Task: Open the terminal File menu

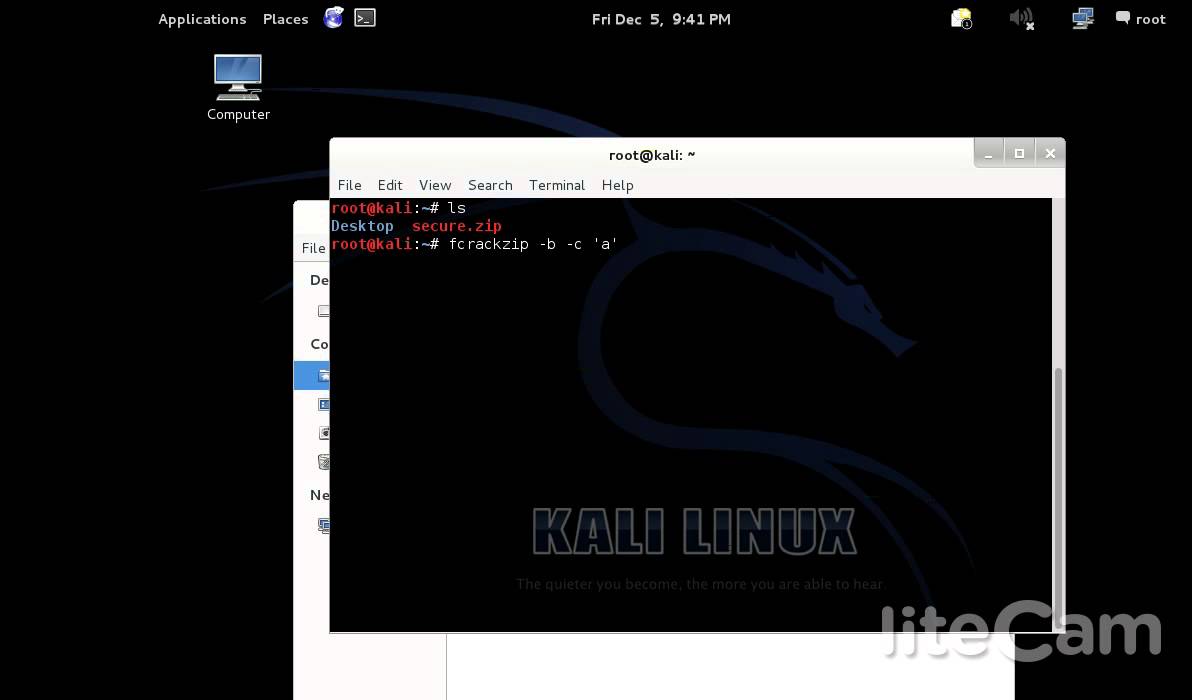Action: click(350, 185)
